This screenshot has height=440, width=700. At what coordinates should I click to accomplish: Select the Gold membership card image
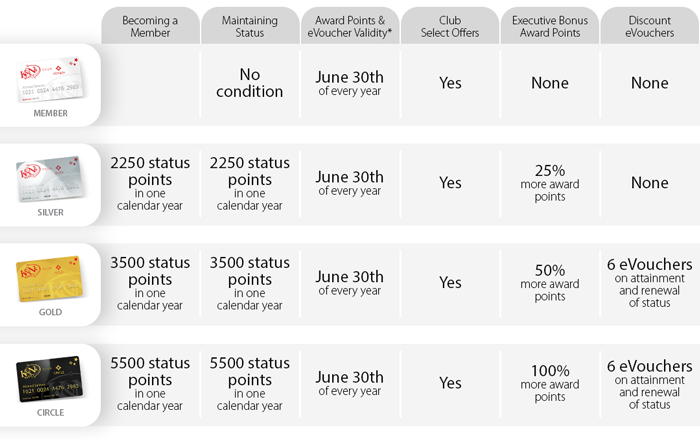tap(48, 279)
